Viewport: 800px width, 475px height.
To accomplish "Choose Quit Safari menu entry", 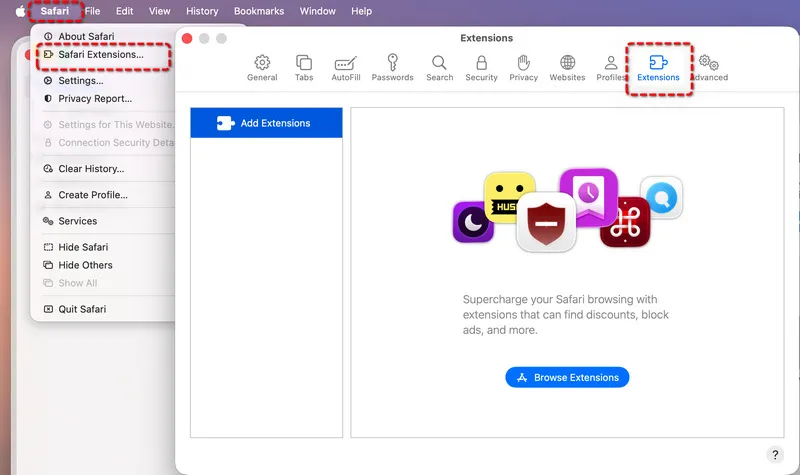I will (x=82, y=309).
